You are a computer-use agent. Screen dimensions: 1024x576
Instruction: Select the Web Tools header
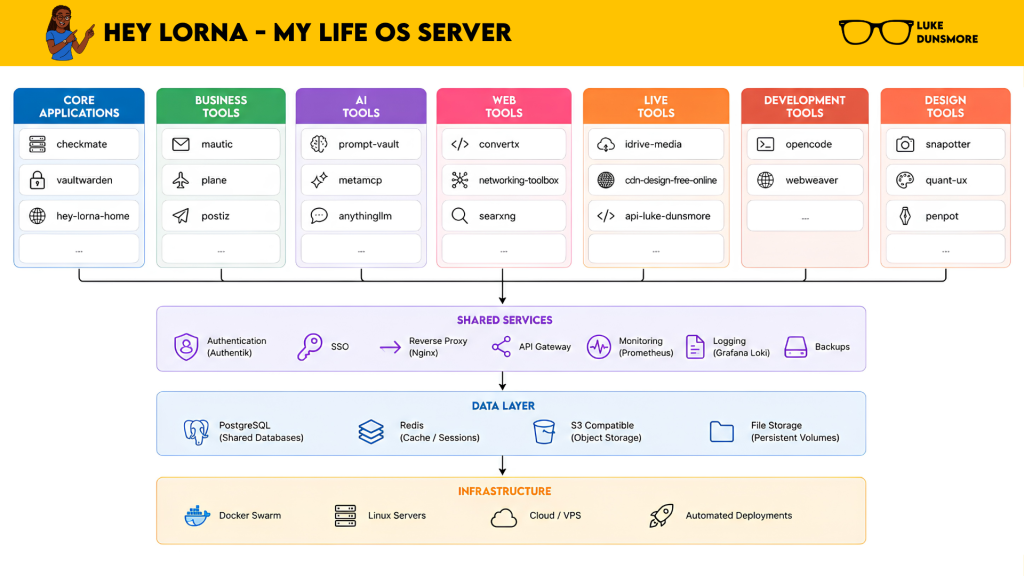[x=504, y=106]
